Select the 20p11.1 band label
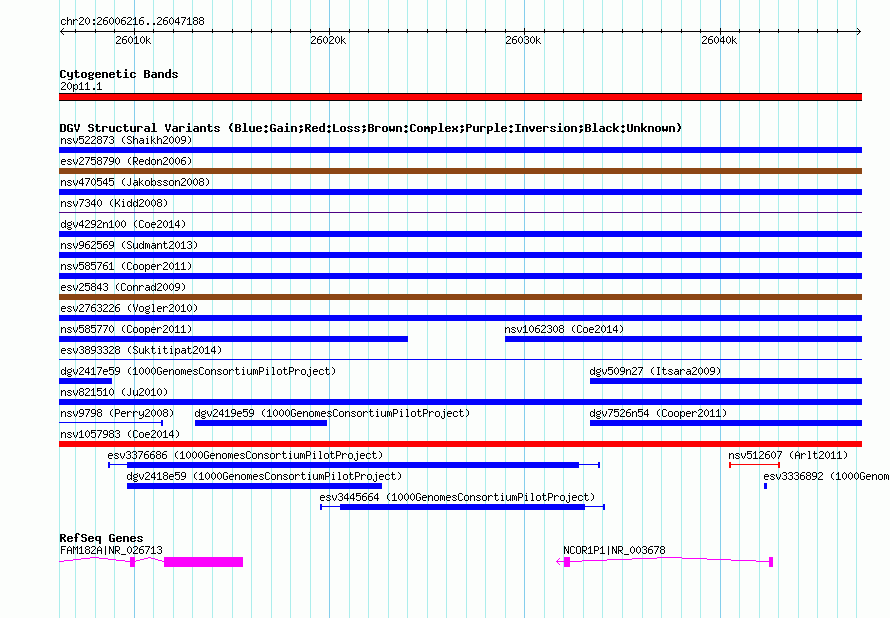 81,86
